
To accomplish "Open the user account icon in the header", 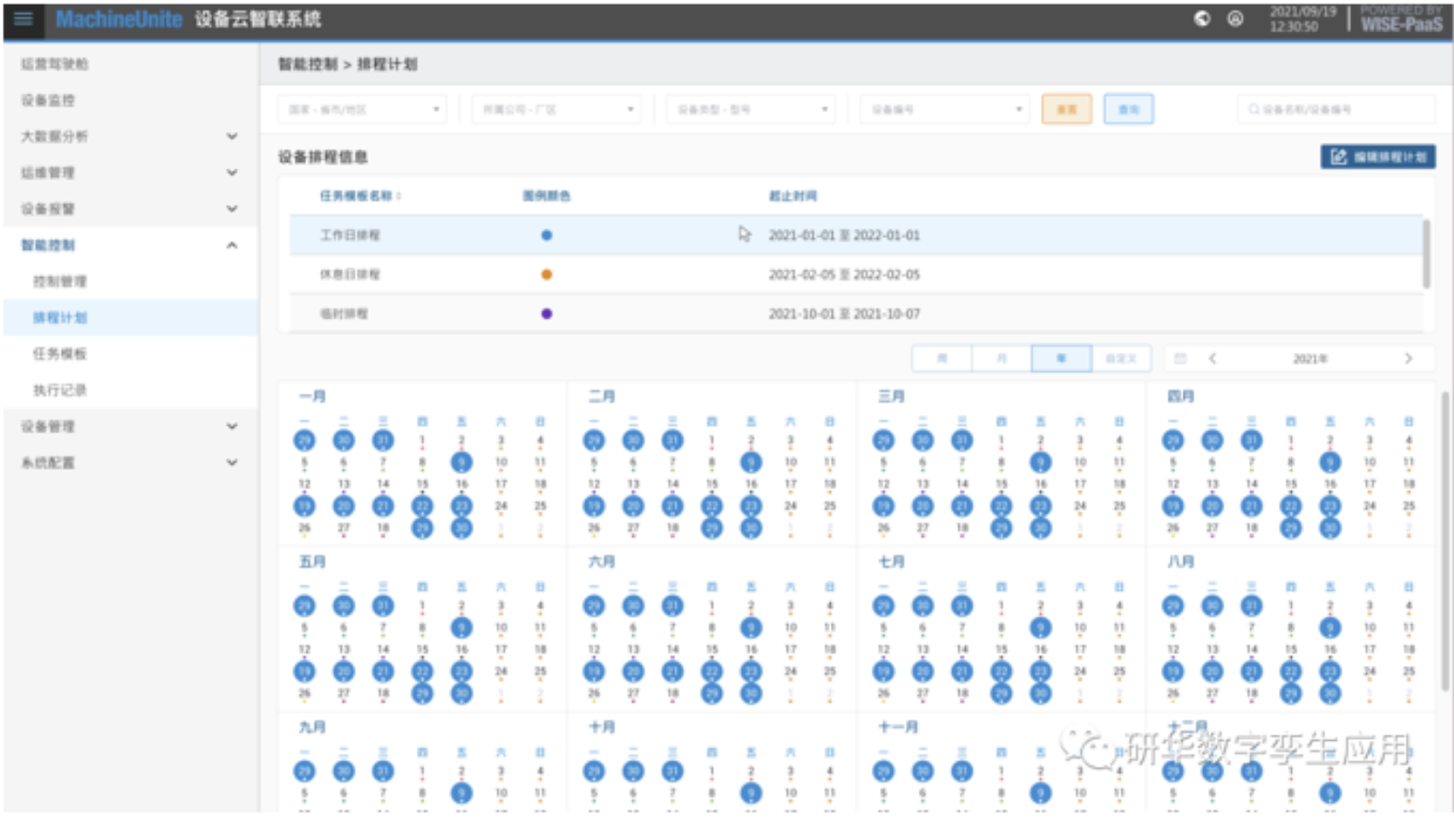I will (1235, 19).
